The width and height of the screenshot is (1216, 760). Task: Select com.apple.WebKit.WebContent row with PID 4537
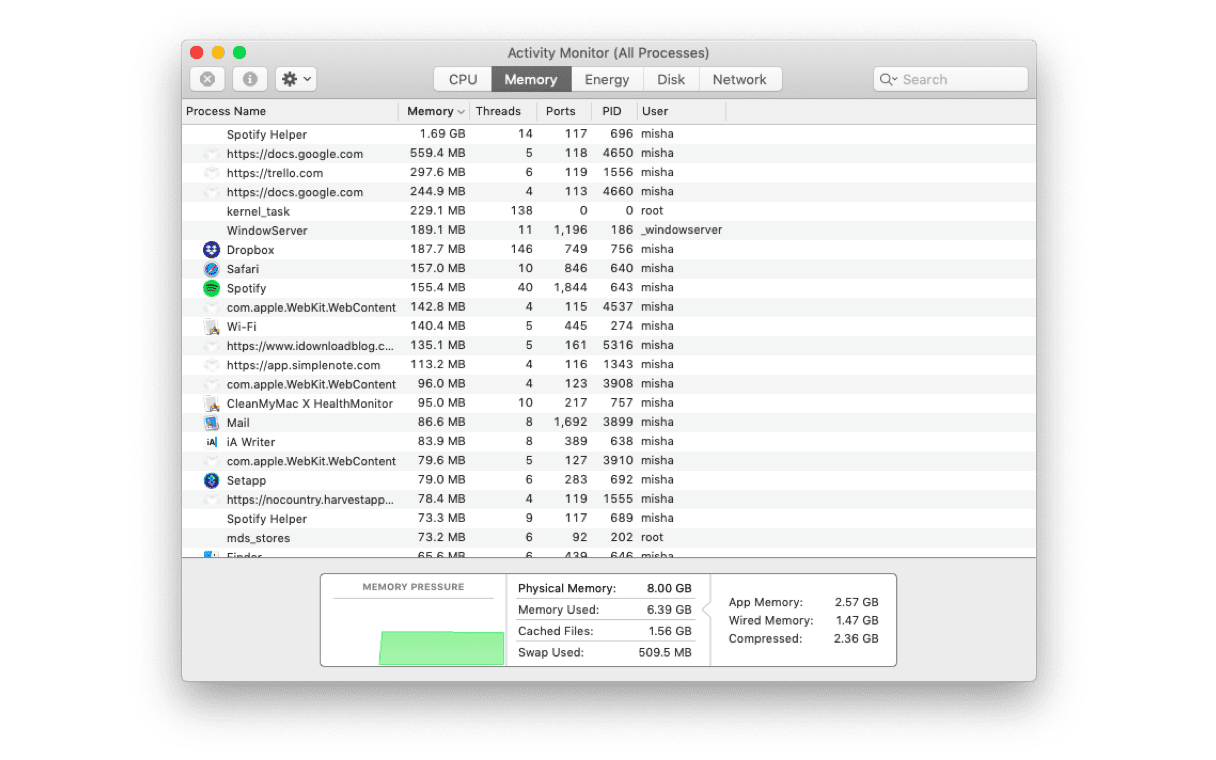tap(608, 307)
